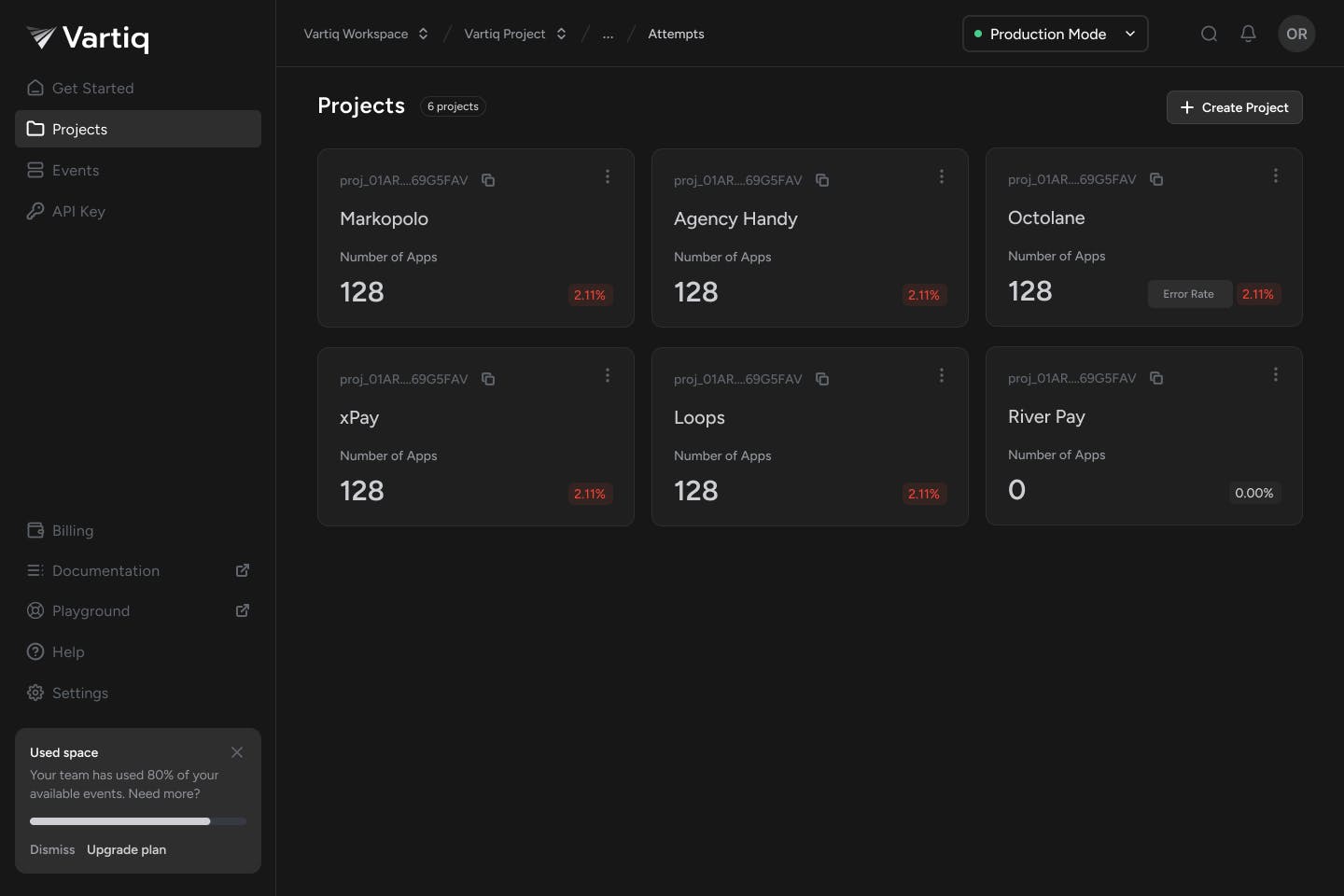Image resolution: width=1344 pixels, height=896 pixels.
Task: Click the Upgrade plan link
Action: pyautogui.click(x=126, y=849)
